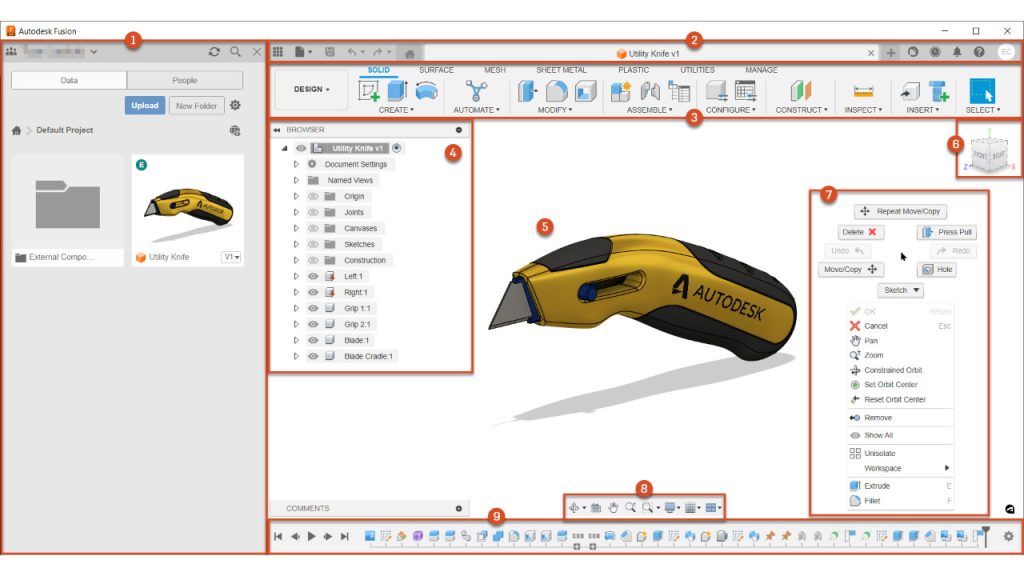Click Play on the timeline playback controls
The width and height of the screenshot is (1024, 576).
tap(311, 535)
